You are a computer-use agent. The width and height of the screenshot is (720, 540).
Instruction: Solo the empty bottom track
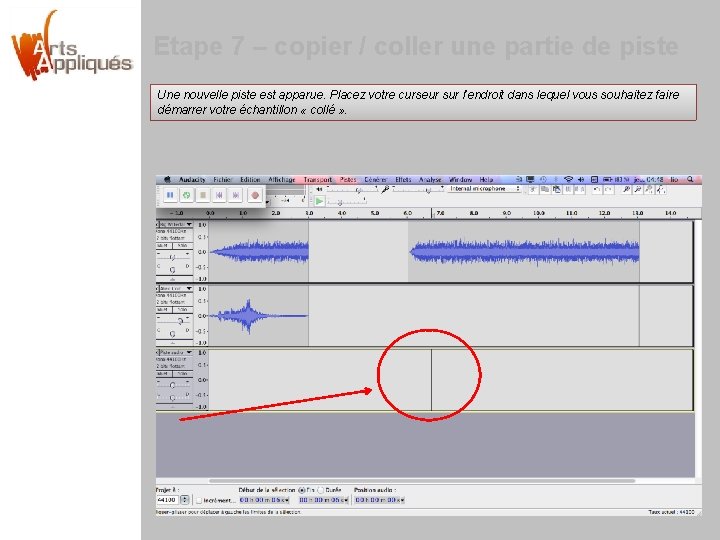coord(182,374)
